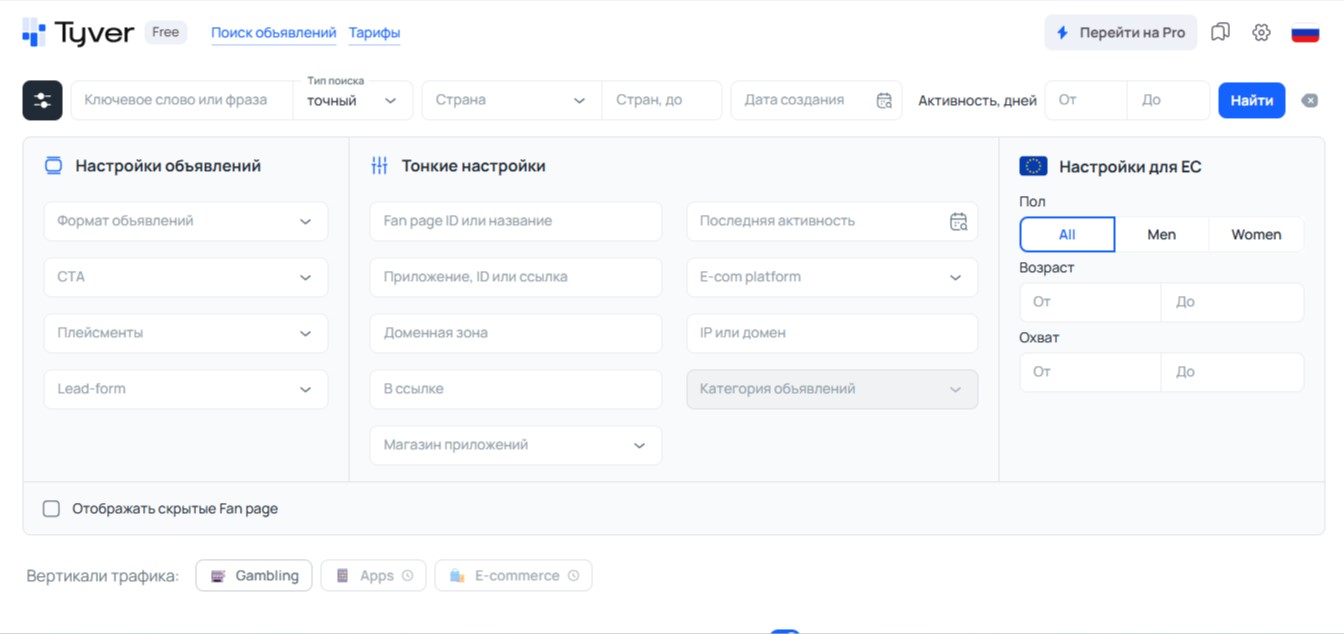Click the EU flag icon
The height and width of the screenshot is (634, 1344).
pyautogui.click(x=1033, y=166)
